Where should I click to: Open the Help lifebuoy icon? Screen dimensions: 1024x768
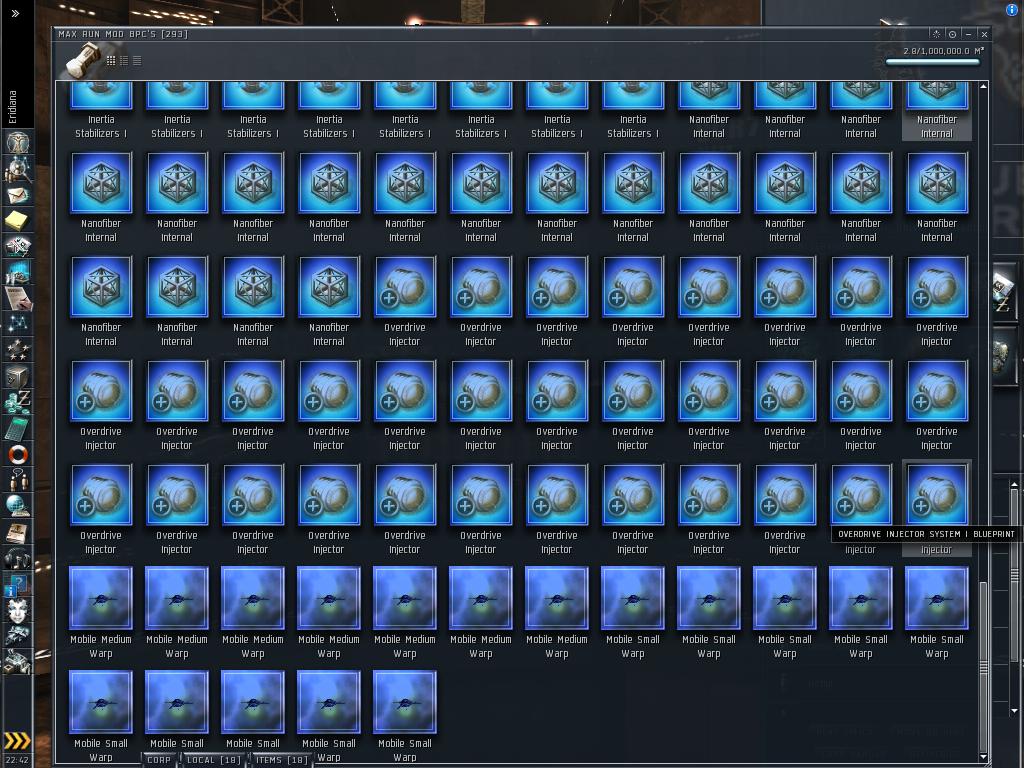click(18, 454)
